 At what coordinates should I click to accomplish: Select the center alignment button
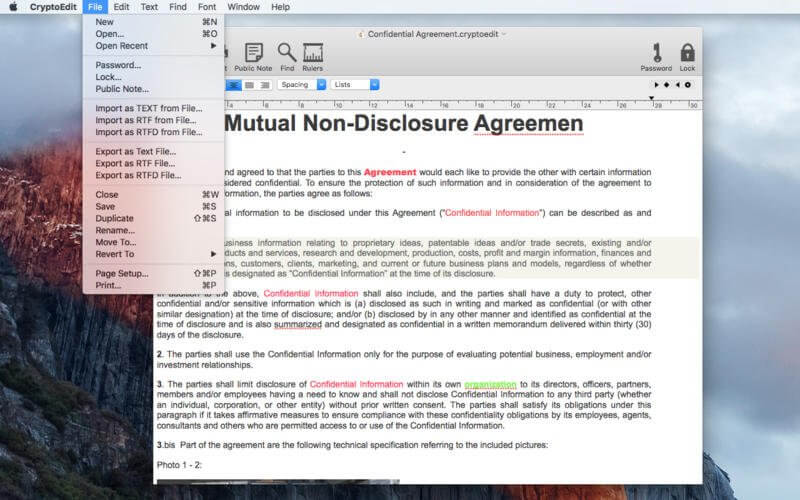tap(235, 85)
